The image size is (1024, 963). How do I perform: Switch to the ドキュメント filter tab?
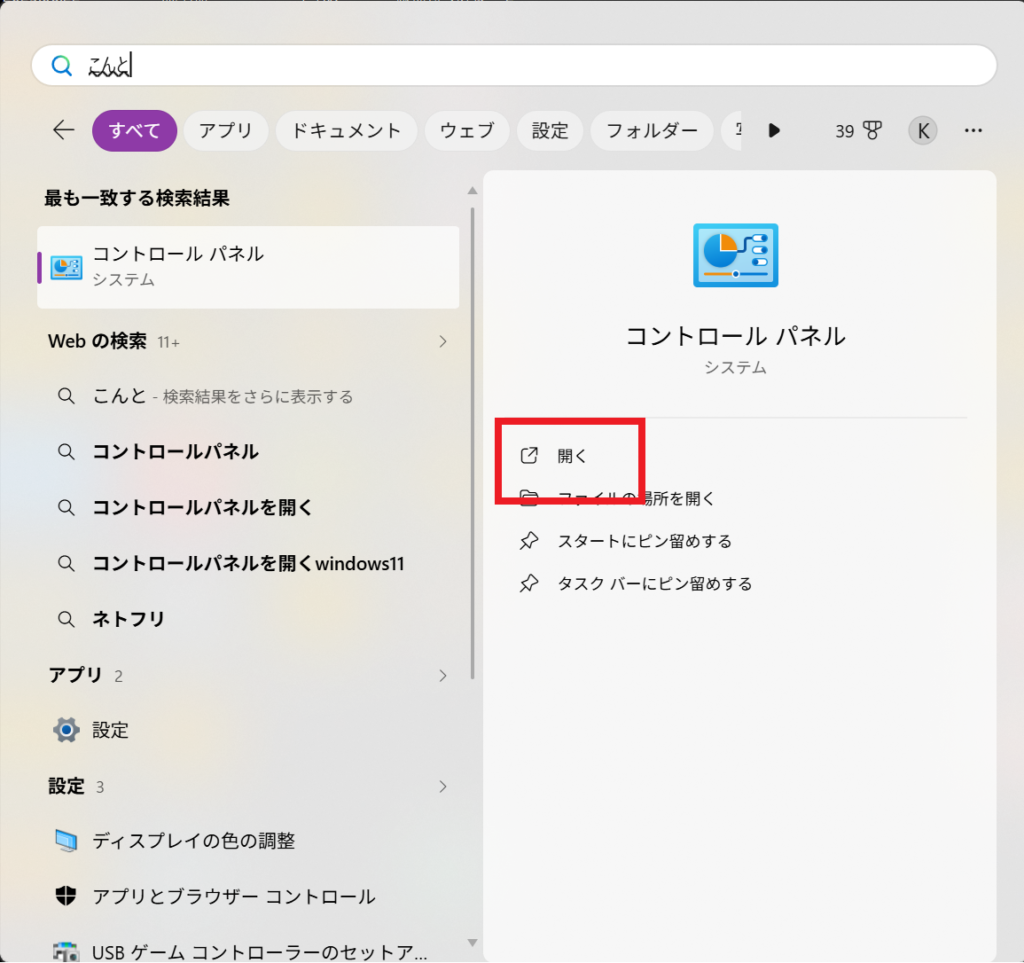click(x=346, y=130)
